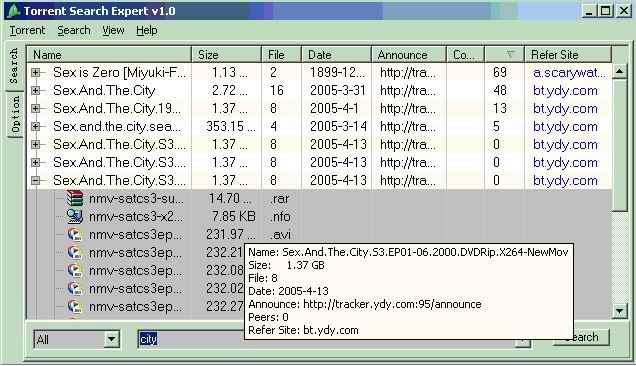Click the '2.72 ...' size cell
Viewport: 636px width, 366px height.
(230, 90)
